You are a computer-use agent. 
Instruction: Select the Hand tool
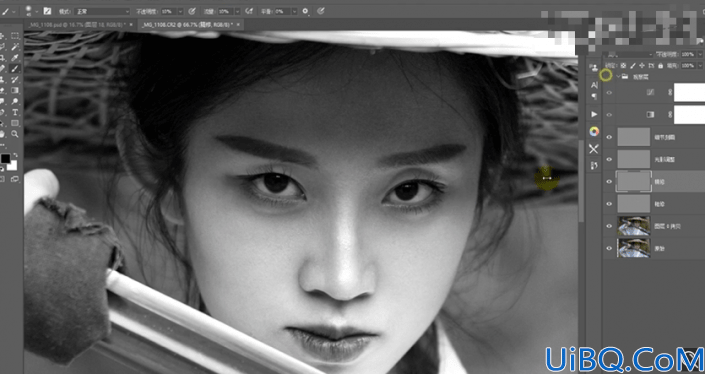coord(2,134)
